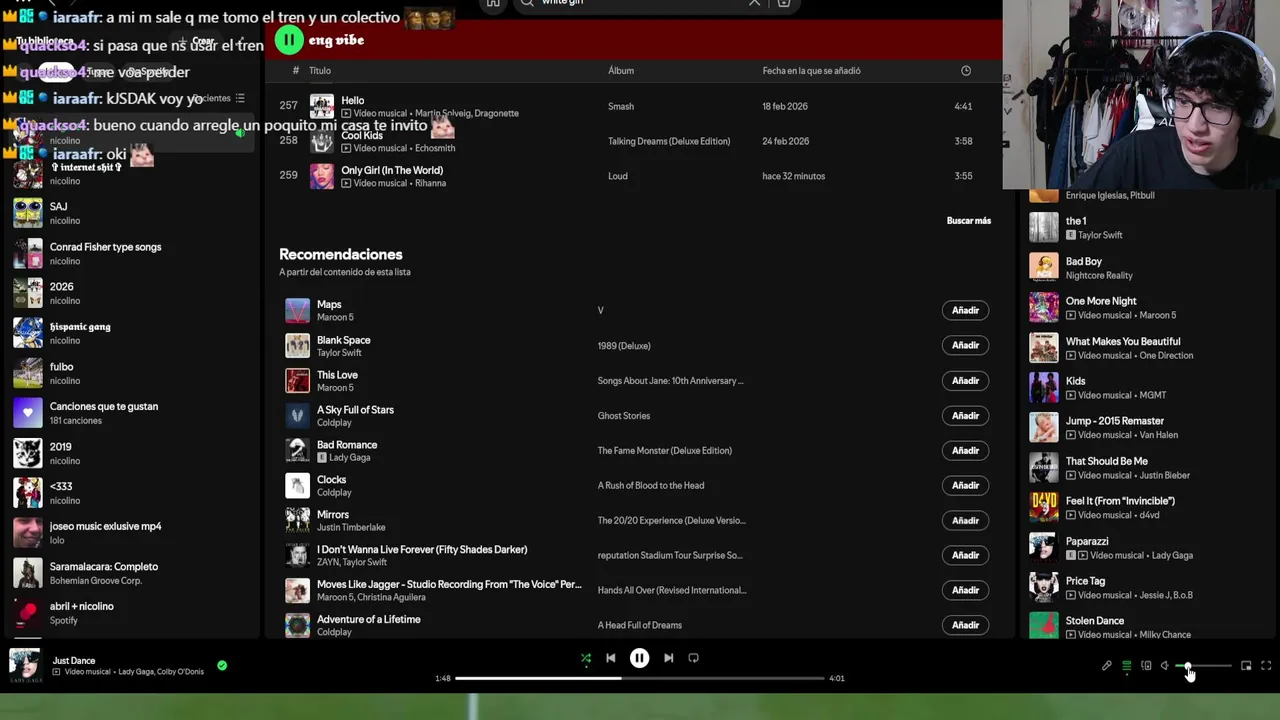The width and height of the screenshot is (1280, 720).
Task: Toggle shuffle in the player bar
Action: [x=586, y=658]
